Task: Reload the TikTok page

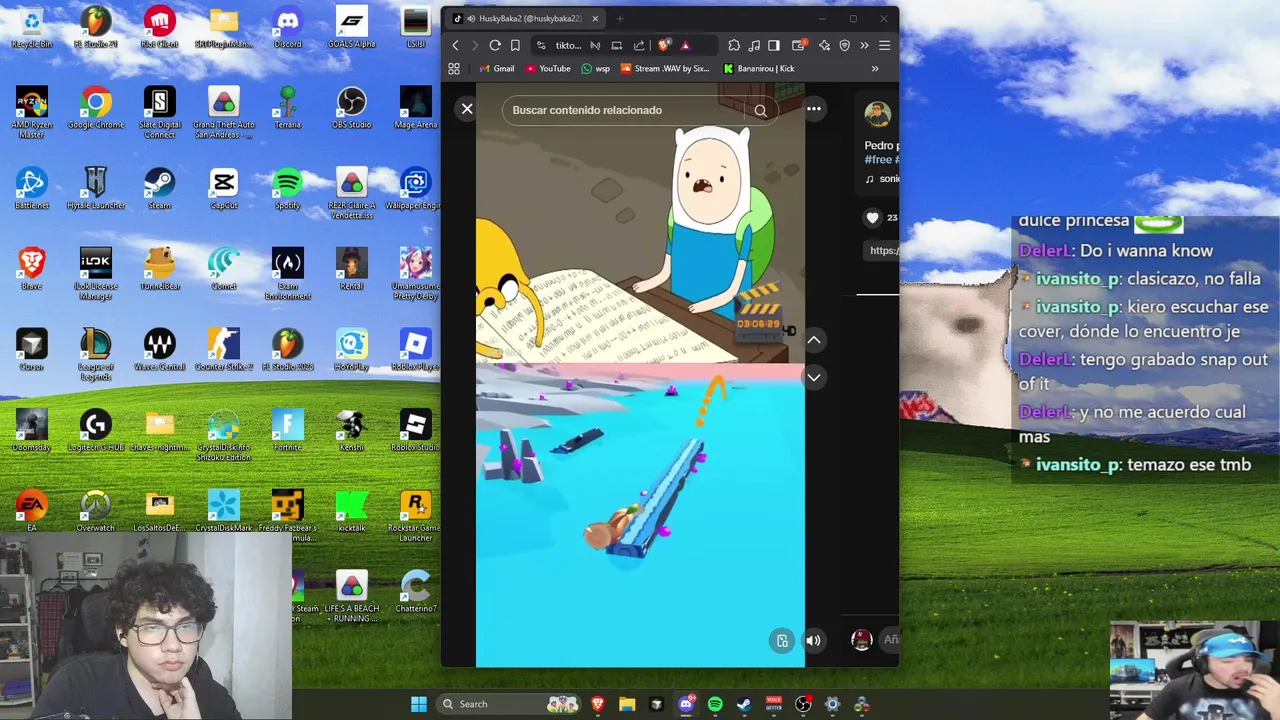Action: [x=495, y=45]
